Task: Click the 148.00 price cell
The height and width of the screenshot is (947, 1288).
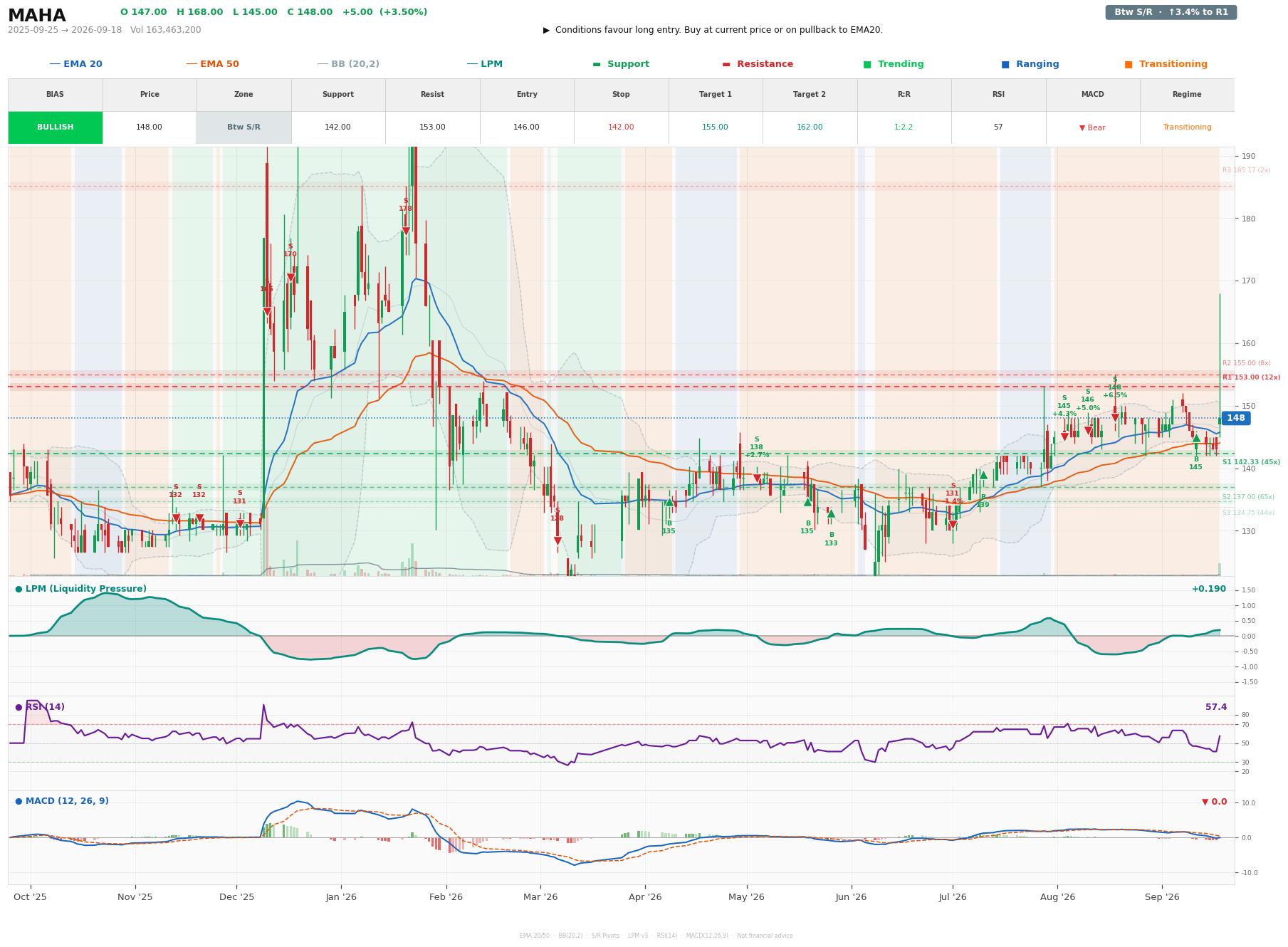Action: point(150,127)
